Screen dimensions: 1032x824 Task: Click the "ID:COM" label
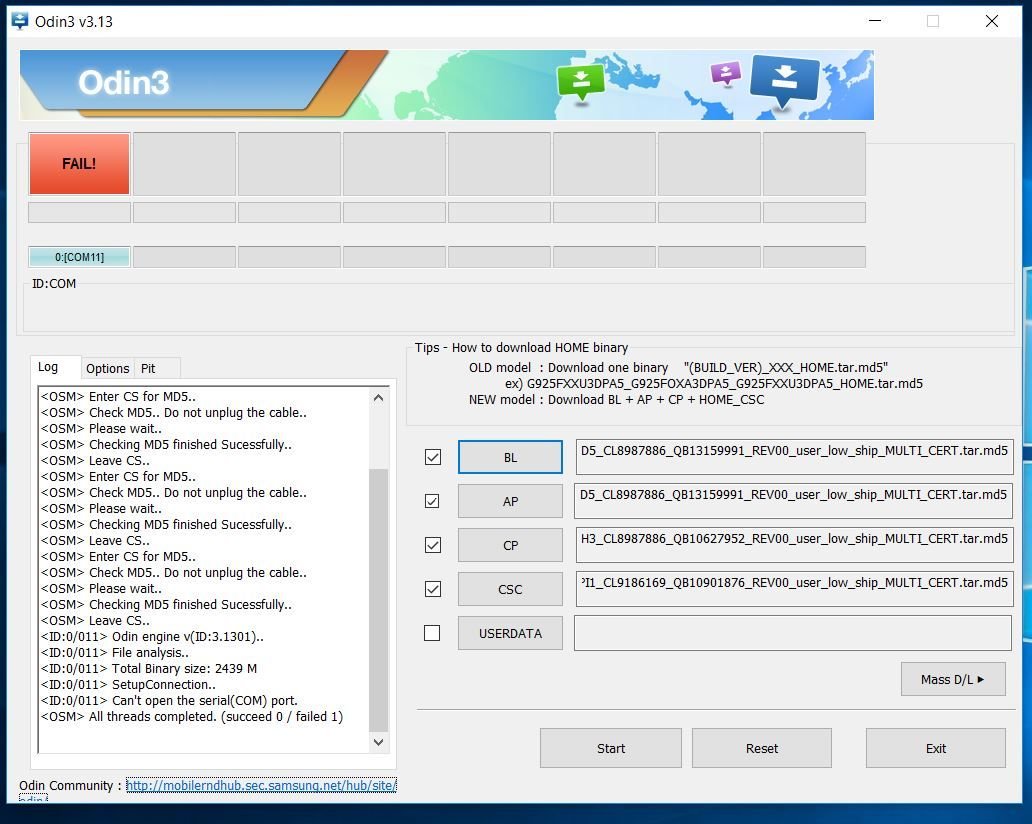tap(54, 284)
